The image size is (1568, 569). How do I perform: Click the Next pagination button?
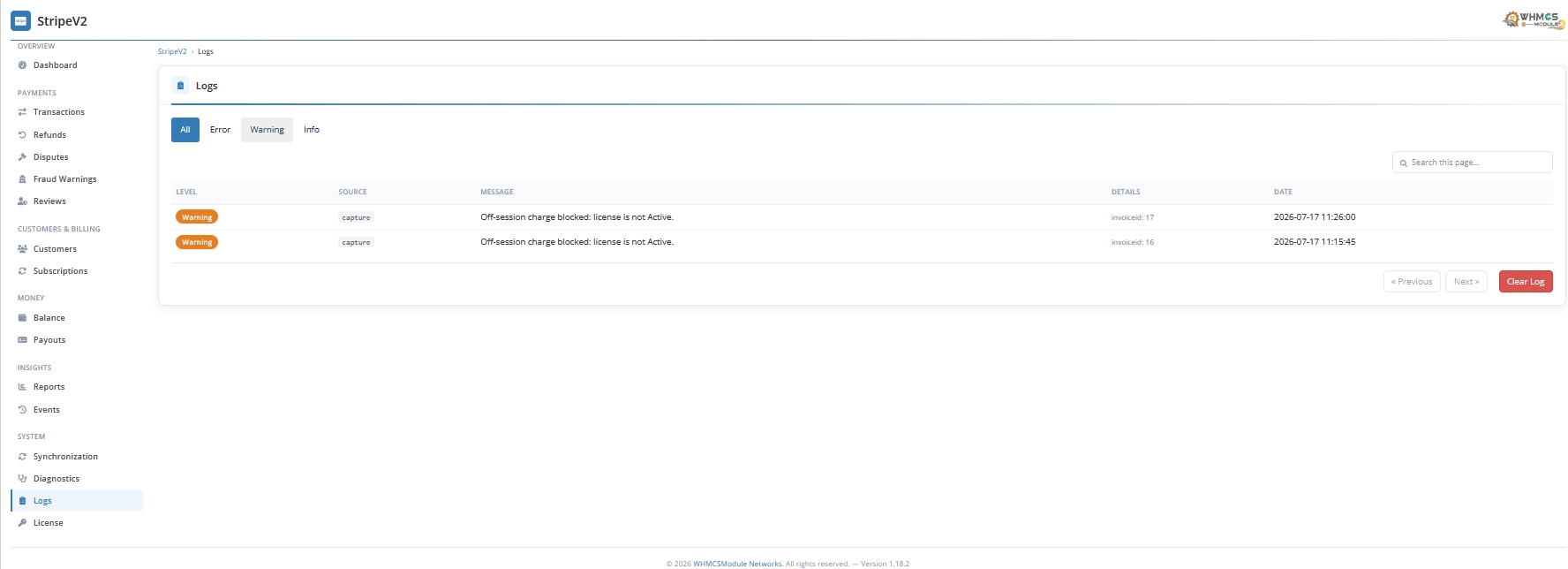tap(1466, 282)
